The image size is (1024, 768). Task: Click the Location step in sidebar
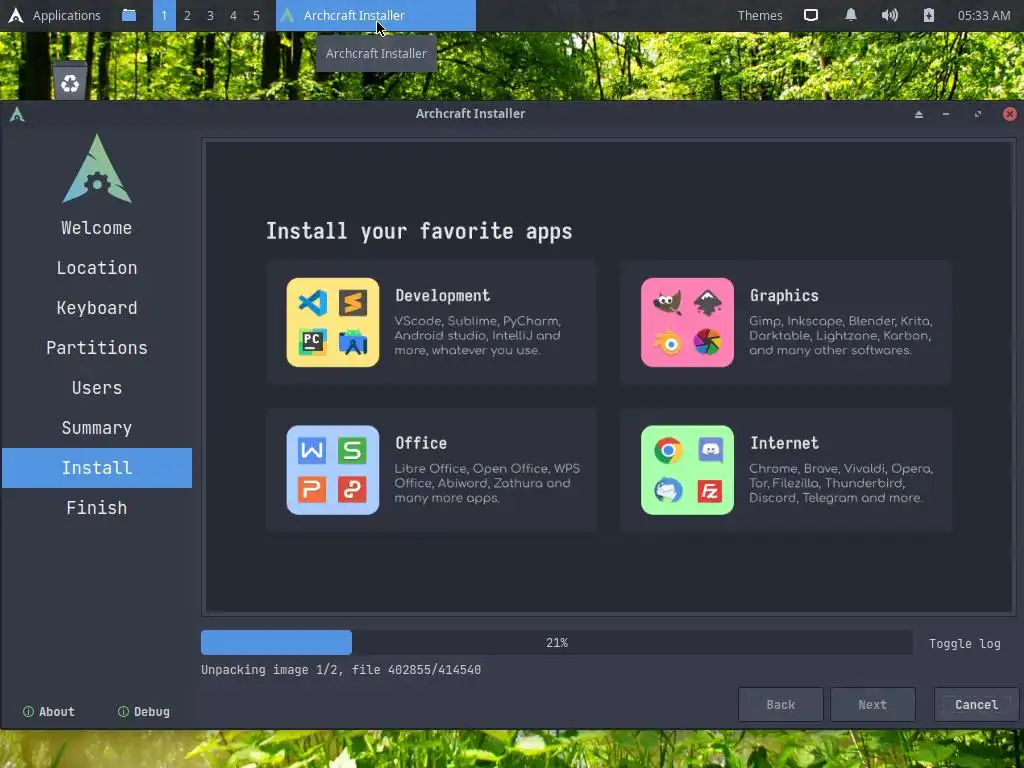[97, 268]
